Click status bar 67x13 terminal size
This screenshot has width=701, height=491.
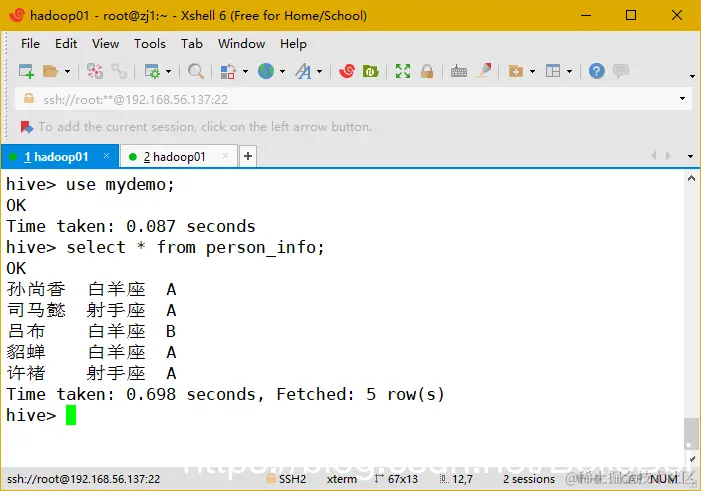click(396, 479)
